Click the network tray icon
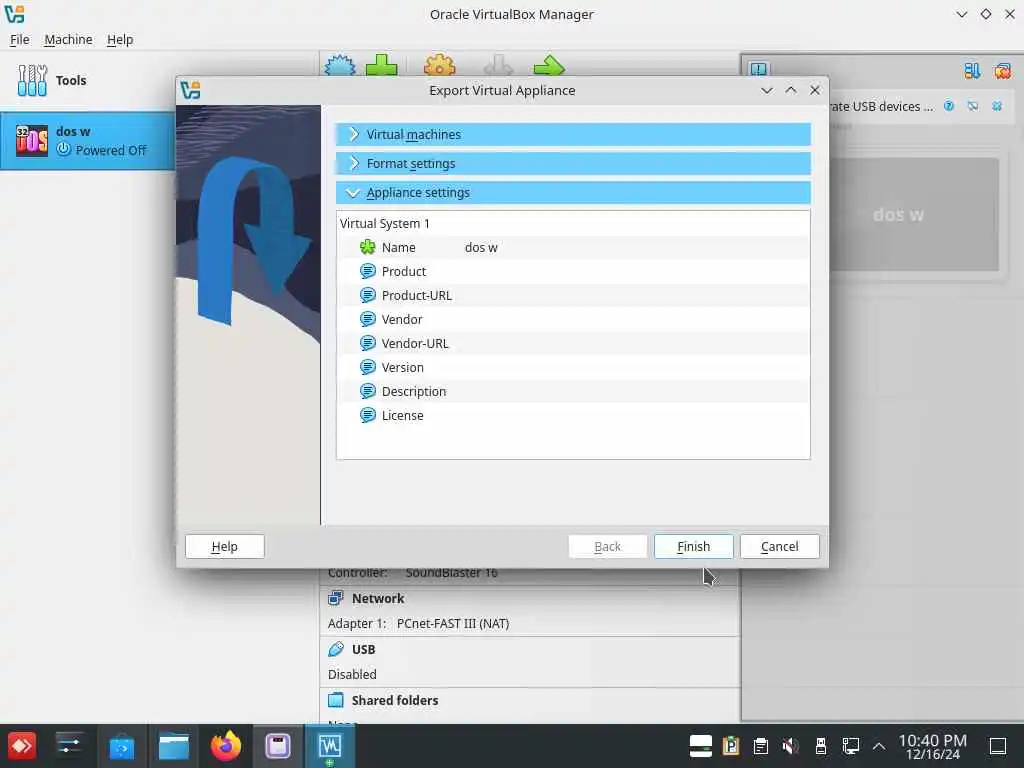Viewport: 1024px width, 768px height. point(851,745)
